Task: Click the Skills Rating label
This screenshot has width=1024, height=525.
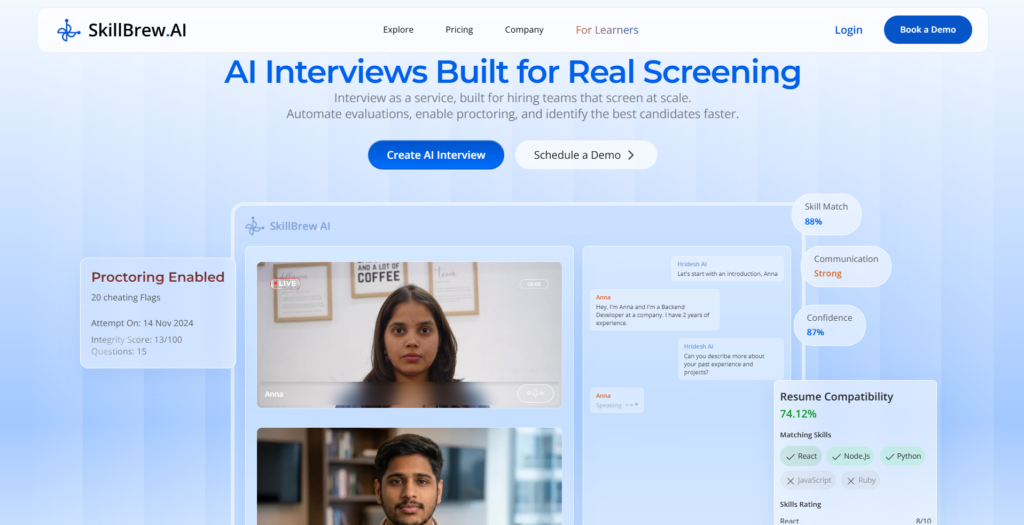Action: [800, 504]
